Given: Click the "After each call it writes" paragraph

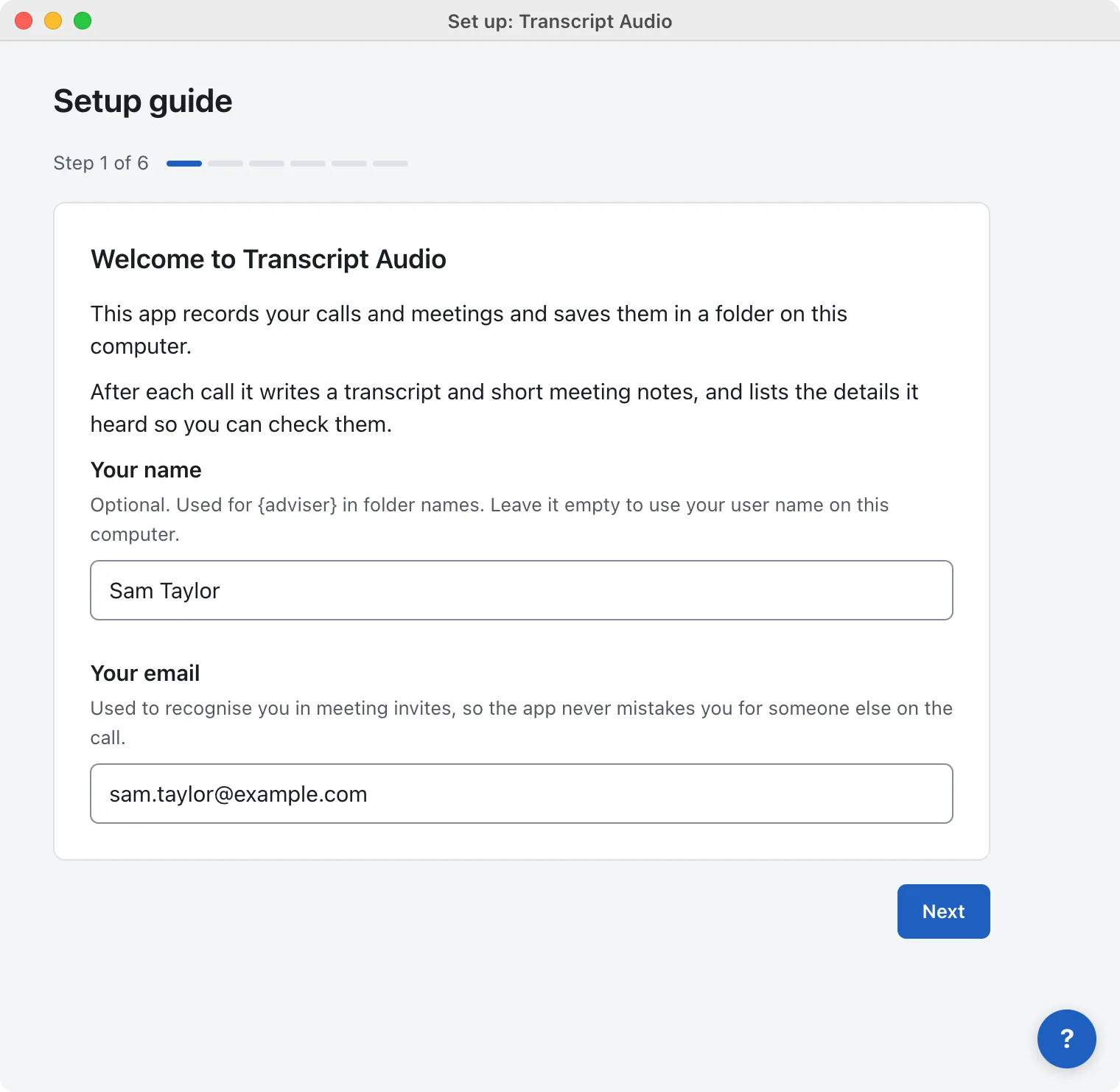Looking at the screenshot, I should point(504,408).
